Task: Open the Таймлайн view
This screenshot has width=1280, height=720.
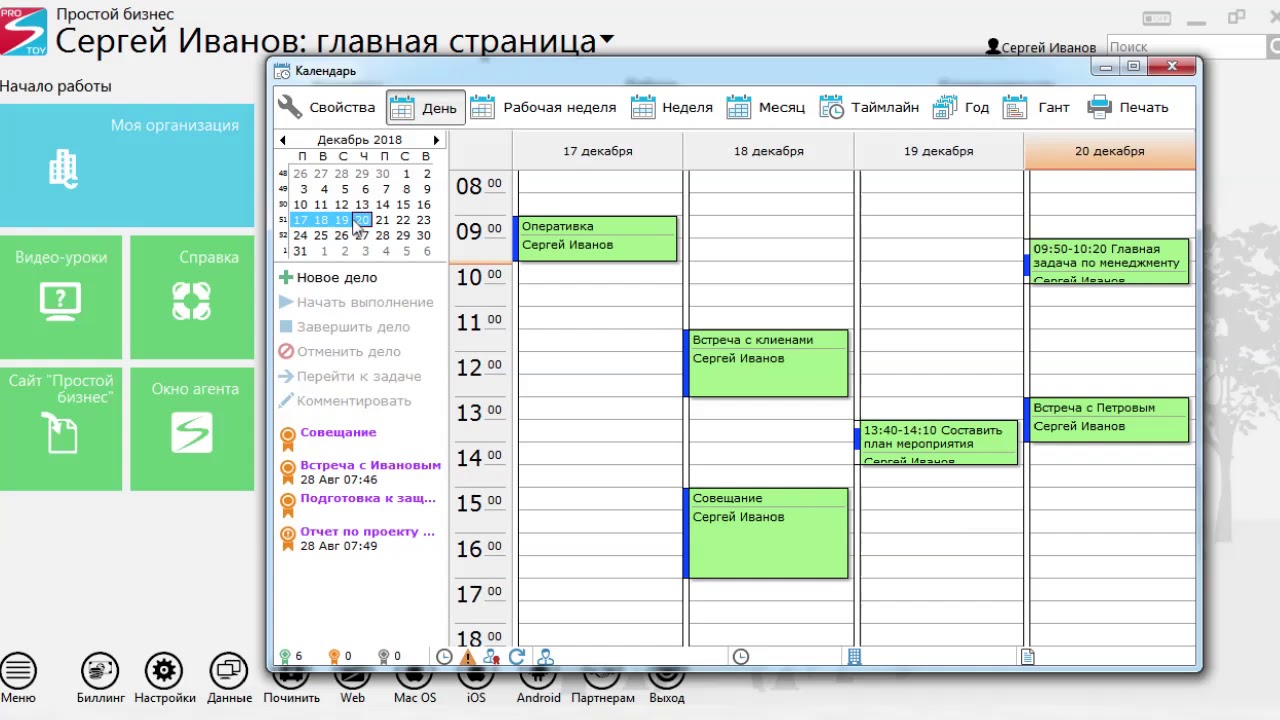Action: pyautogui.click(x=869, y=107)
